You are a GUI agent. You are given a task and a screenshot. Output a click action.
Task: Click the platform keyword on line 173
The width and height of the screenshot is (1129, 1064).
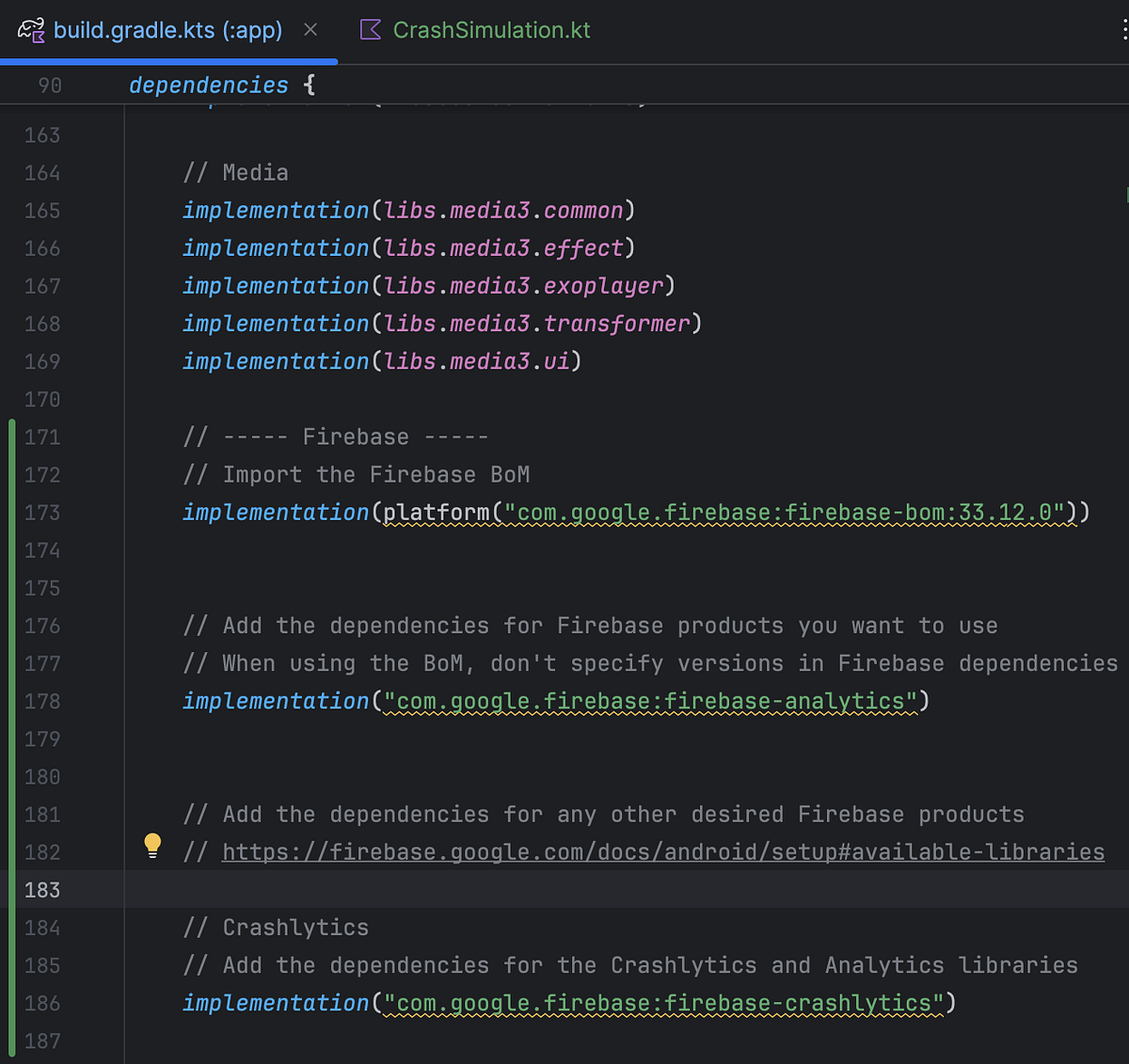click(436, 513)
